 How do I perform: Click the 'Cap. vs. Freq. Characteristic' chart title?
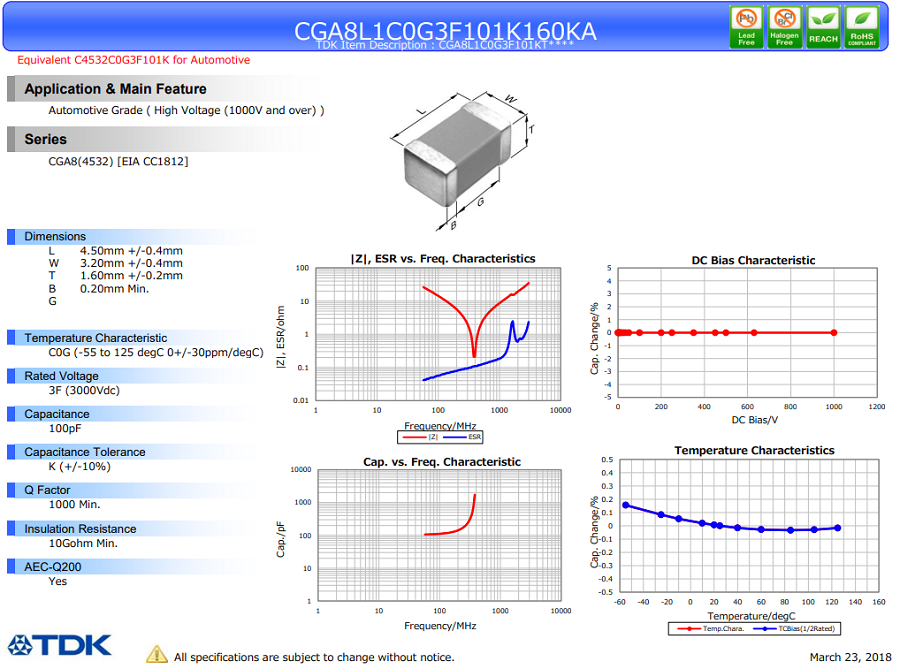pyautogui.click(x=442, y=462)
